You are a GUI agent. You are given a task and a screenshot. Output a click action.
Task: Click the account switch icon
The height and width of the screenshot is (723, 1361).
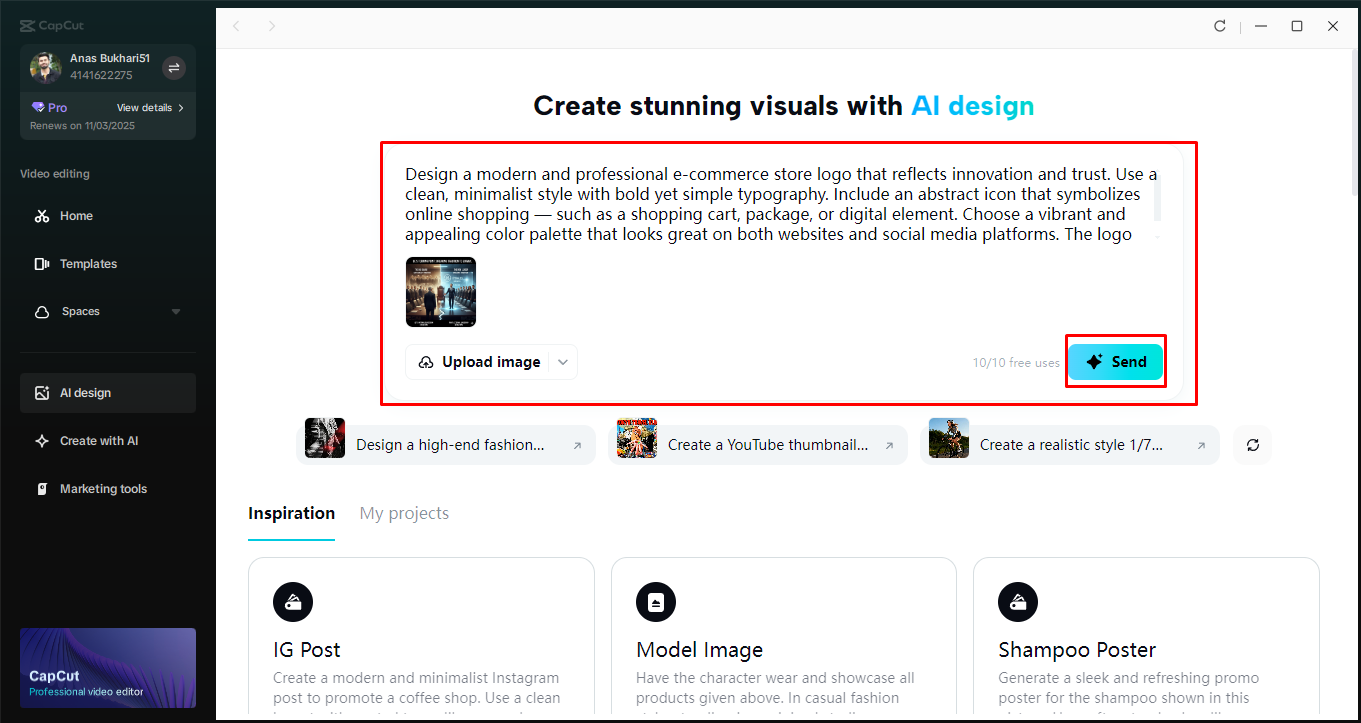(x=174, y=68)
